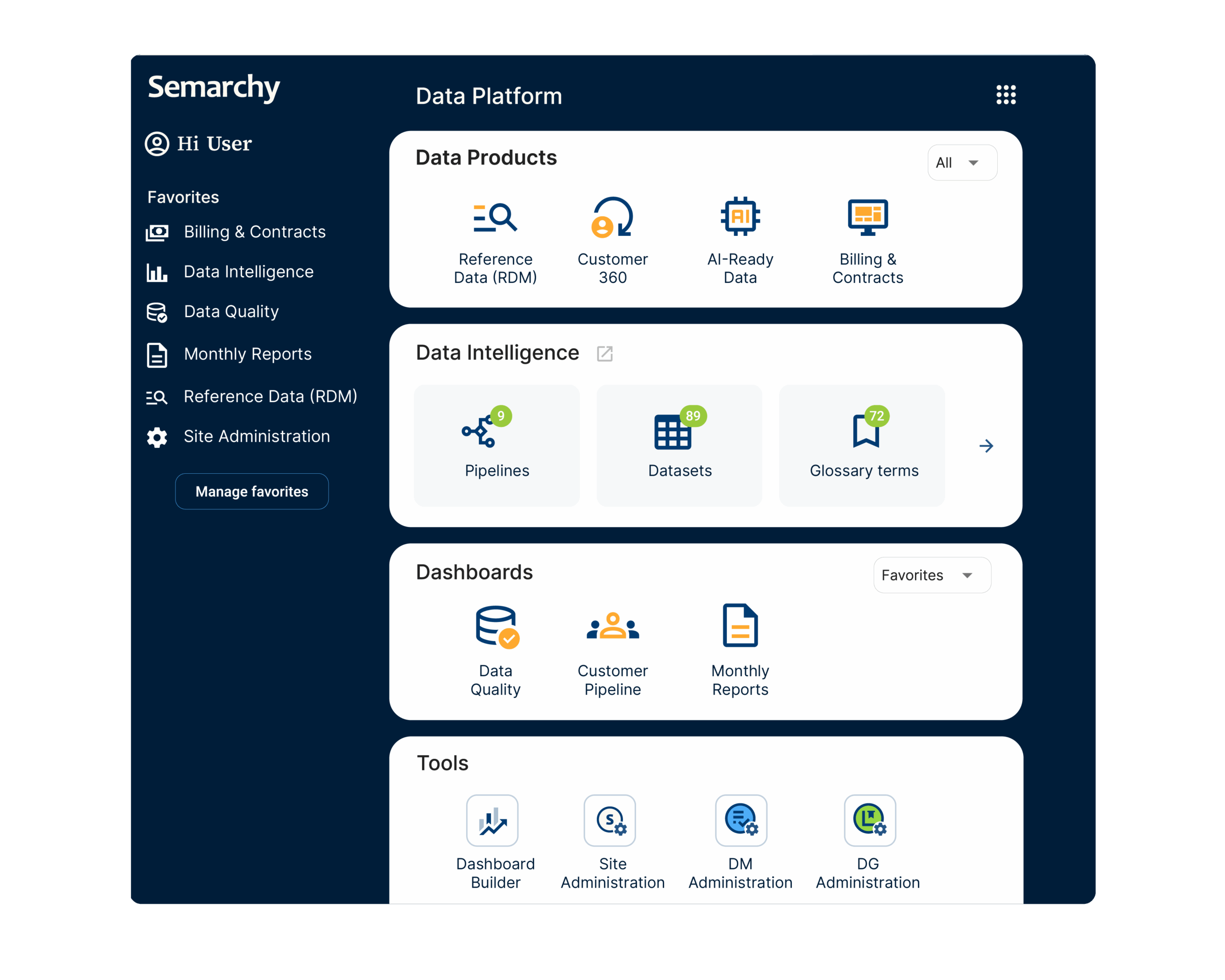Image resolution: width=1225 pixels, height=980 pixels.
Task: Open the DM Administration tool
Action: (x=740, y=843)
